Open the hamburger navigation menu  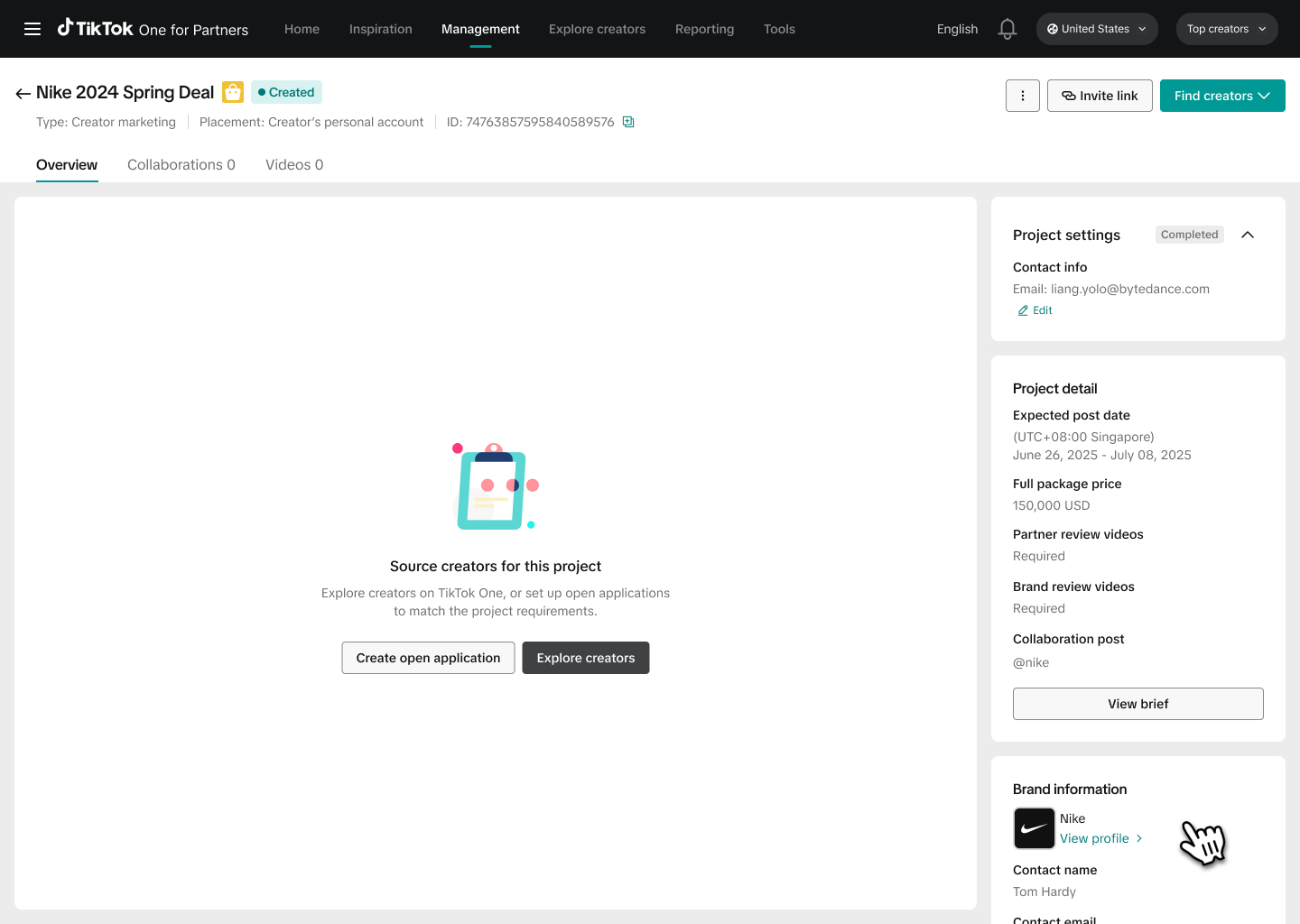(32, 29)
